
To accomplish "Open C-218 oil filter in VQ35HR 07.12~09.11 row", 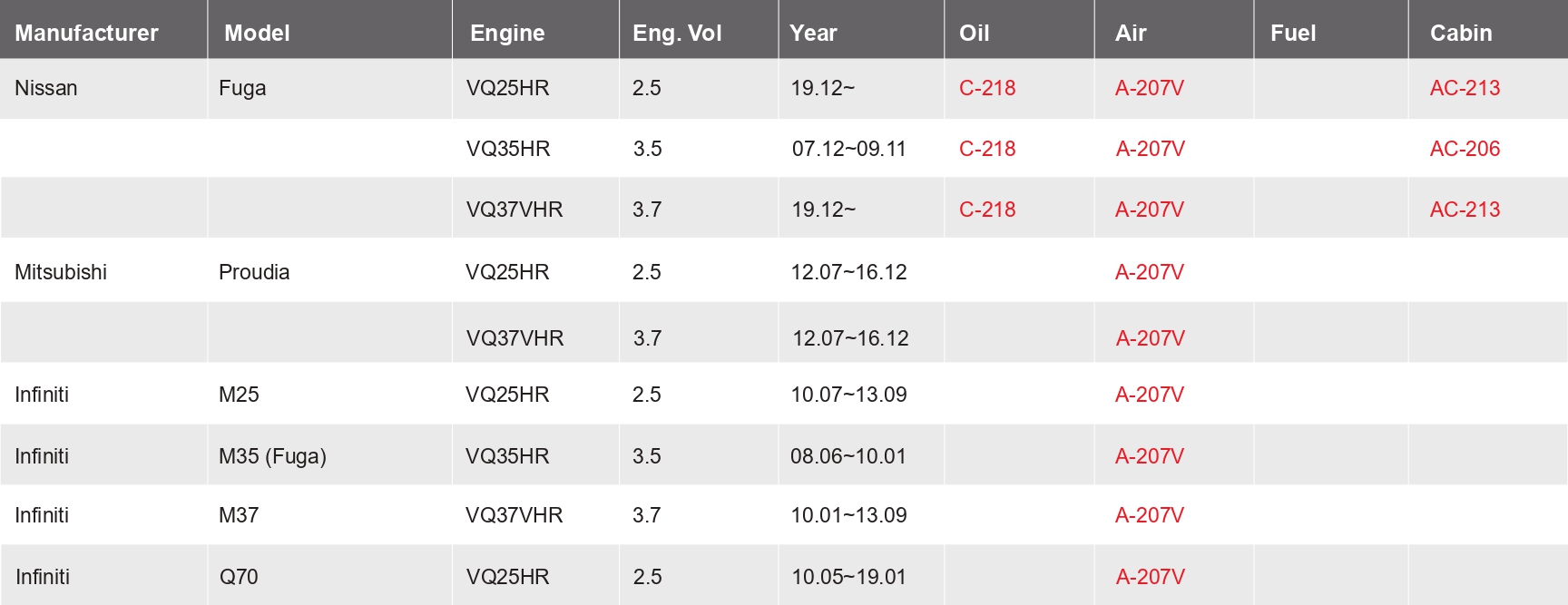I will pos(987,149).
